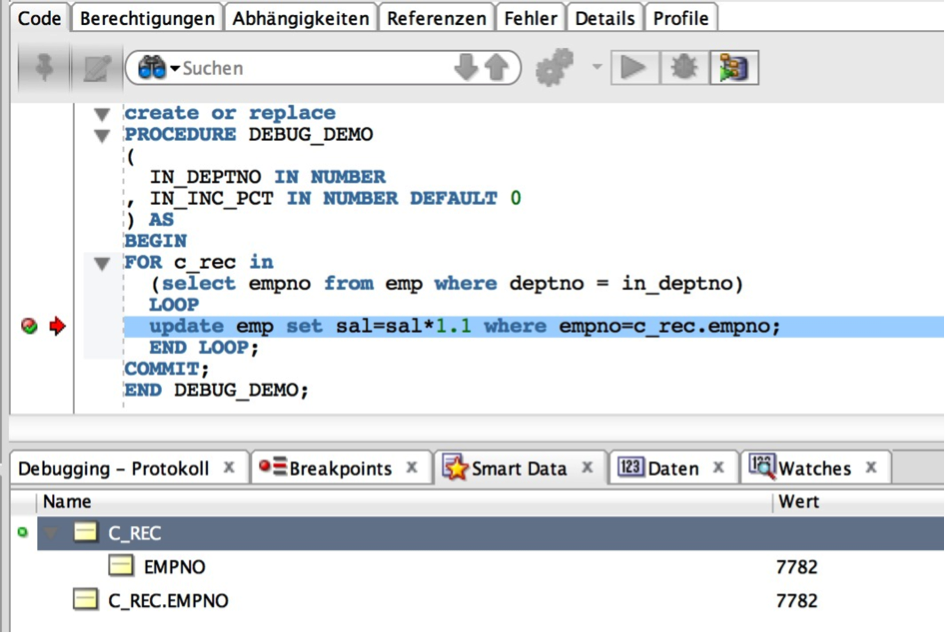Click the Smart Data star icon
945x633 pixels.
coord(456,467)
